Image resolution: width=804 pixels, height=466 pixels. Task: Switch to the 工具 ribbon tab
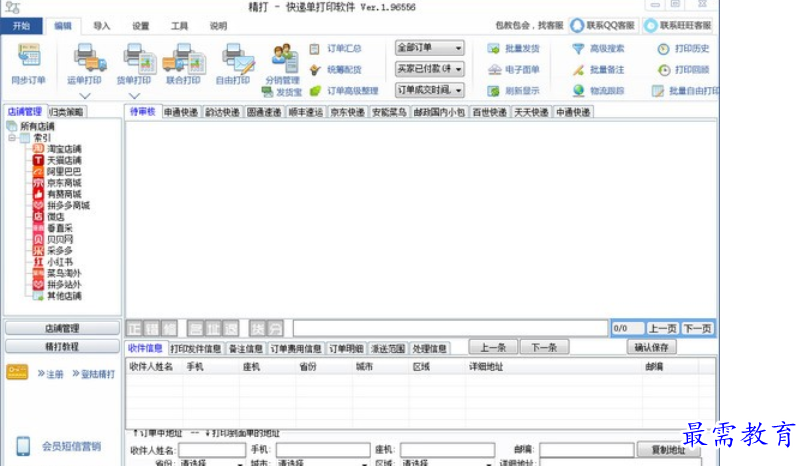(x=179, y=26)
